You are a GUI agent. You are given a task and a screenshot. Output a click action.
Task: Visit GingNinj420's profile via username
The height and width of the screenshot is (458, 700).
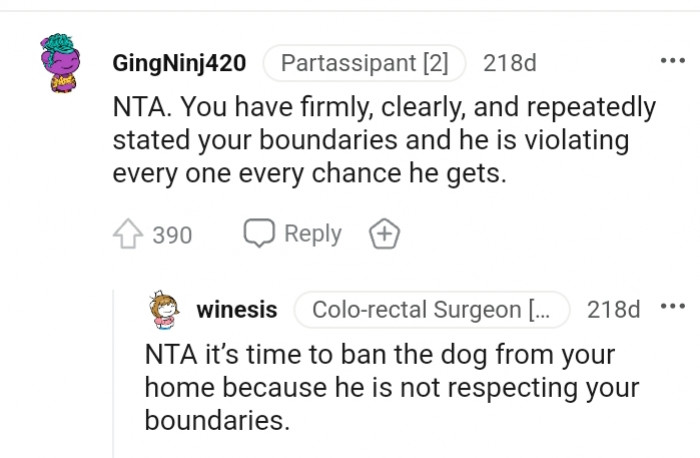[178, 63]
